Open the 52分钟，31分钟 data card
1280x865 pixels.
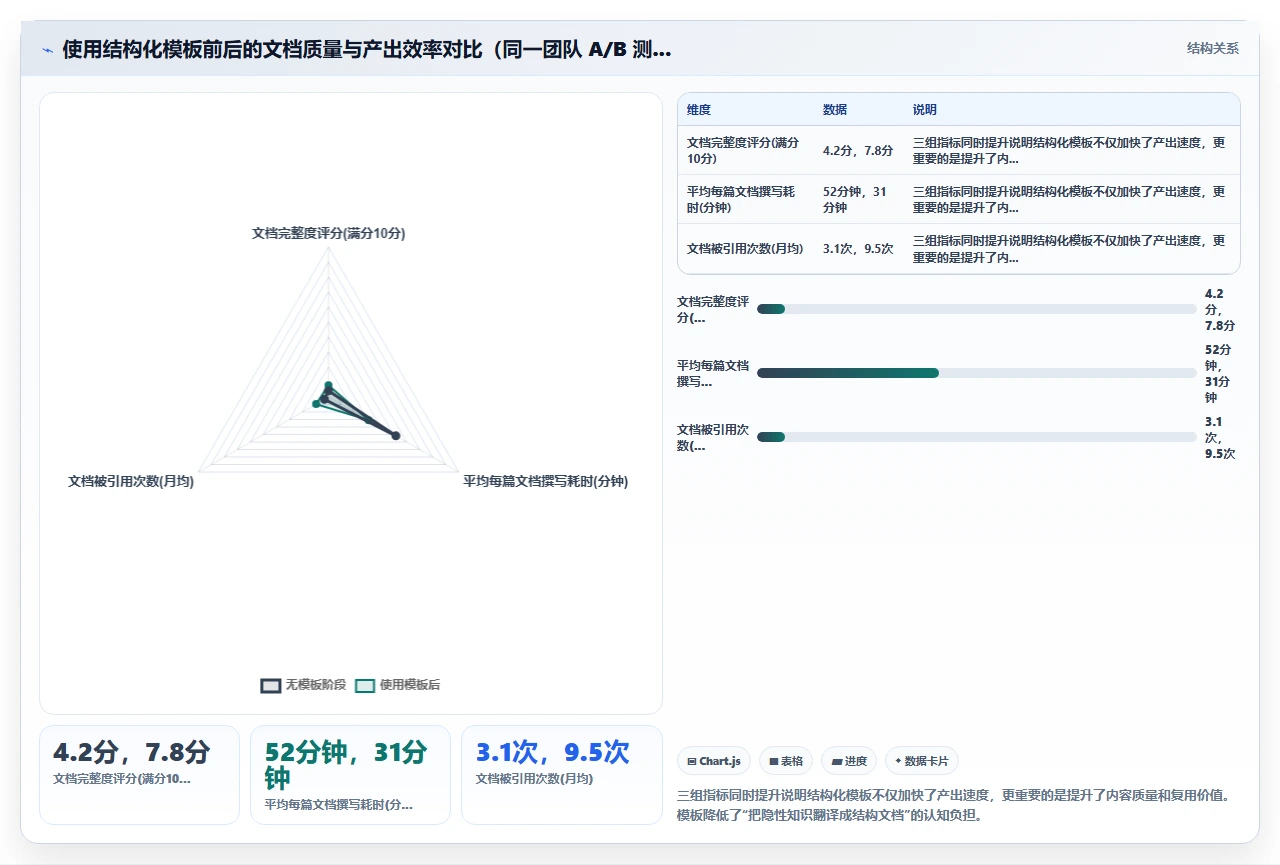[x=350, y=775]
